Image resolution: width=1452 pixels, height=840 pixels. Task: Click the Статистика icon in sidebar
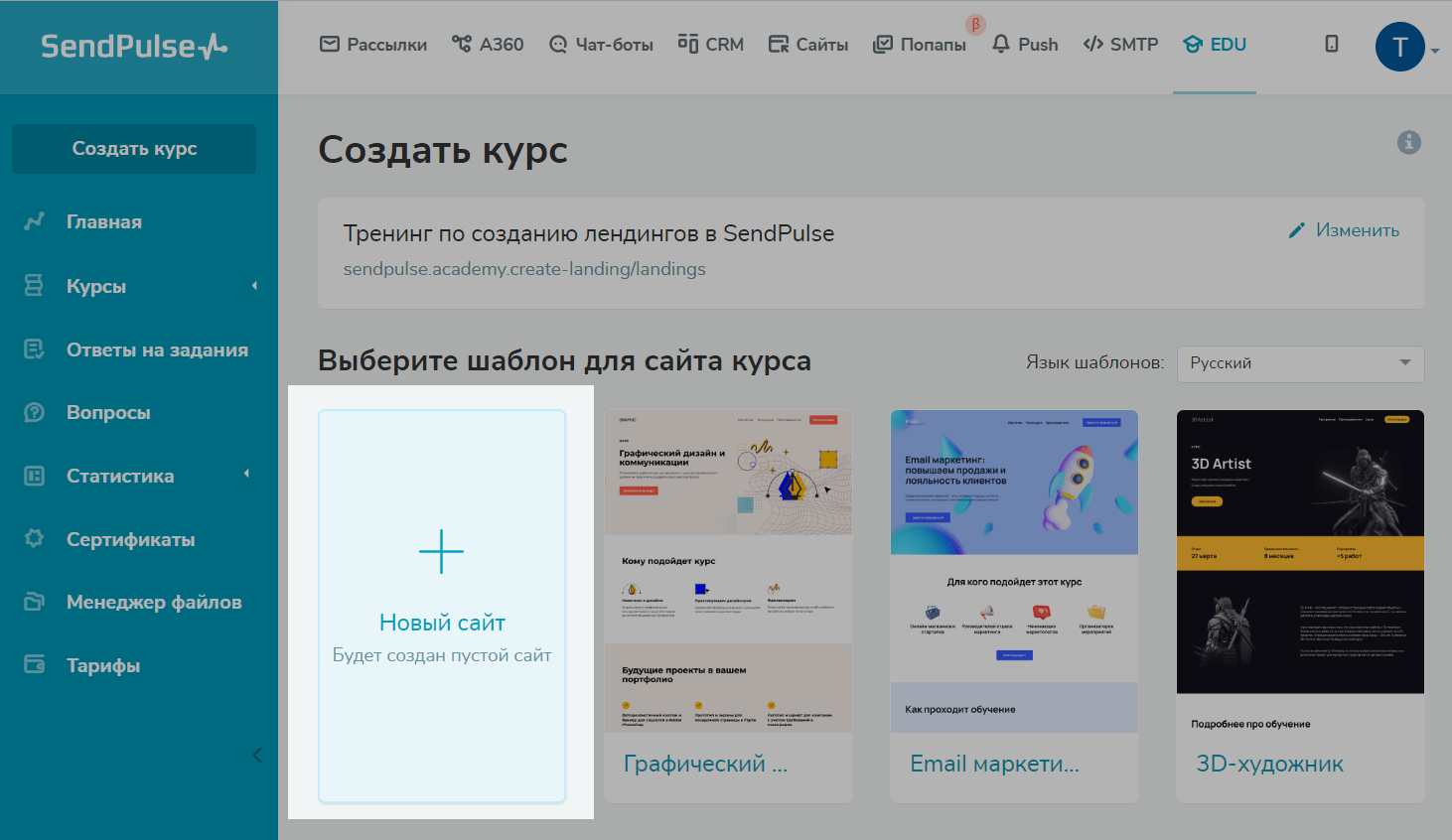(x=34, y=476)
